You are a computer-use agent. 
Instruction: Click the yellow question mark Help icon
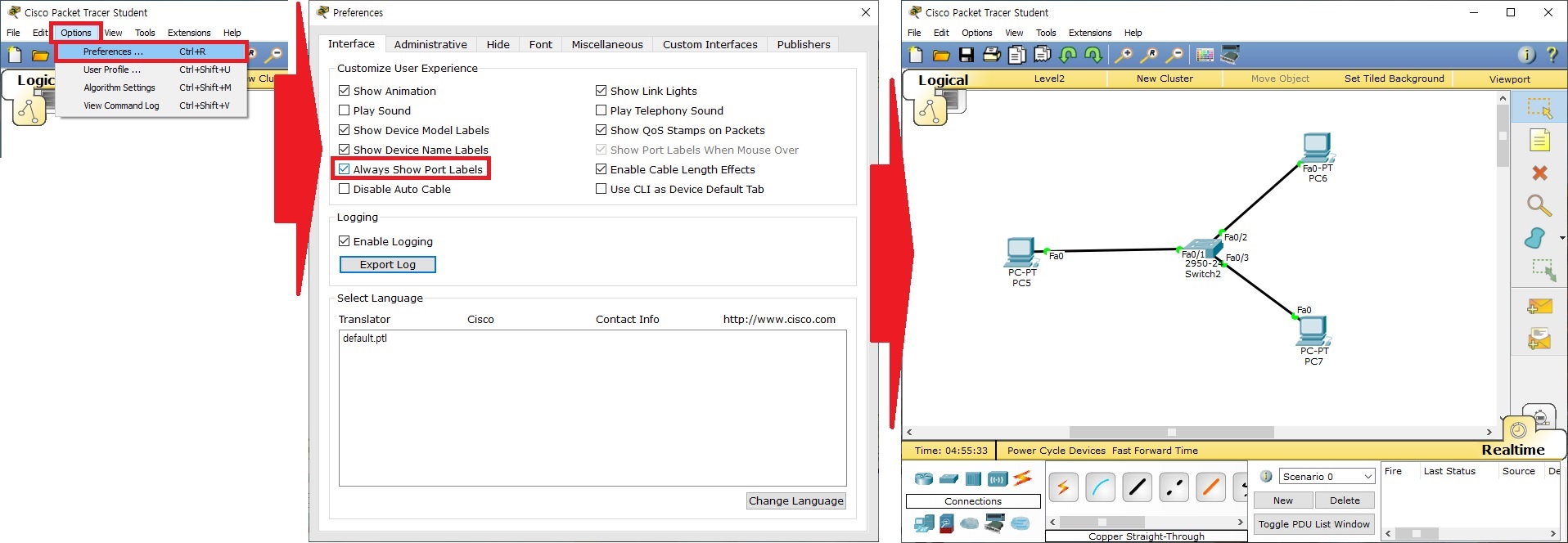point(1552,55)
